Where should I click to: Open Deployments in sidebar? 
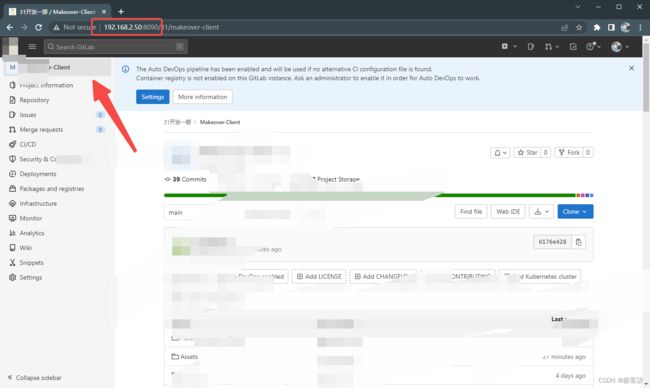click(x=38, y=174)
